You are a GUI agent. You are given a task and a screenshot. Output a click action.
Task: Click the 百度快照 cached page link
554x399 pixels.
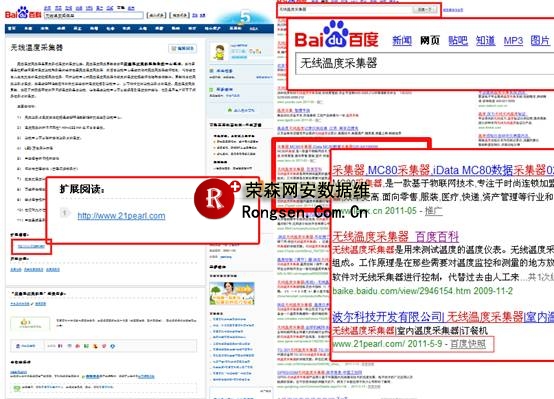468,344
